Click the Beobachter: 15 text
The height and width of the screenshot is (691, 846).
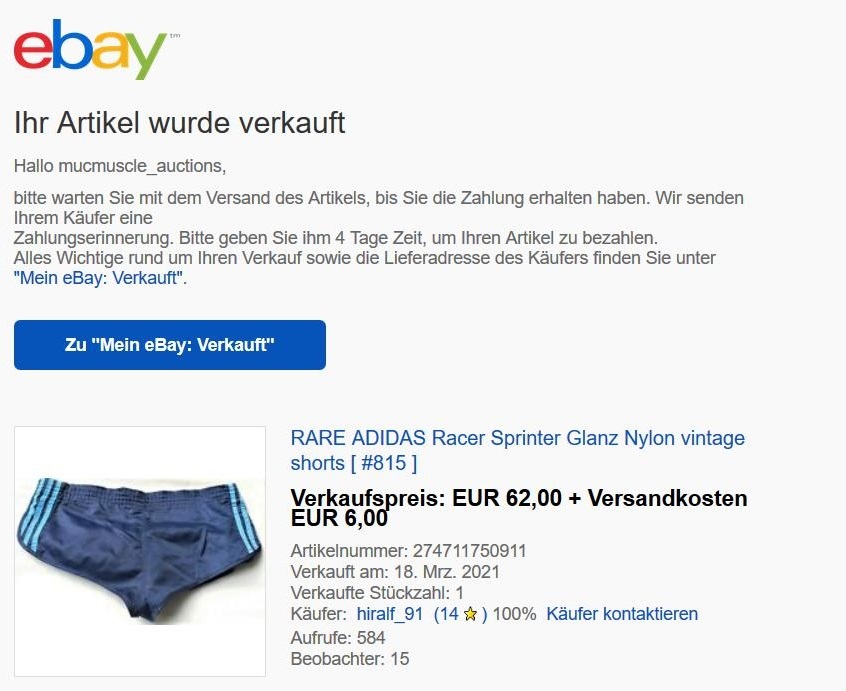pyautogui.click(x=350, y=659)
